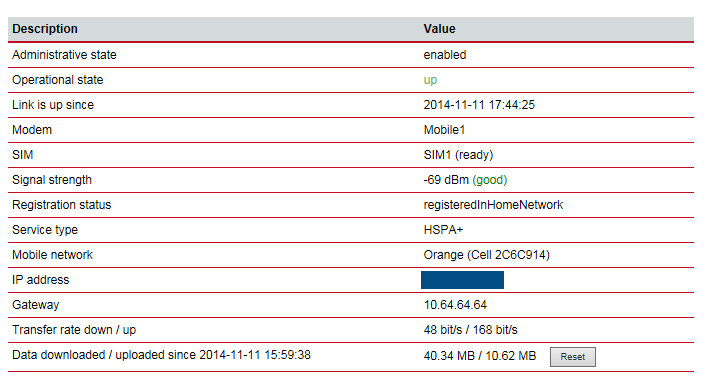Click the '40.34 MB / 10.62 MB' data total
This screenshot has width=711, height=391.
coord(480,356)
